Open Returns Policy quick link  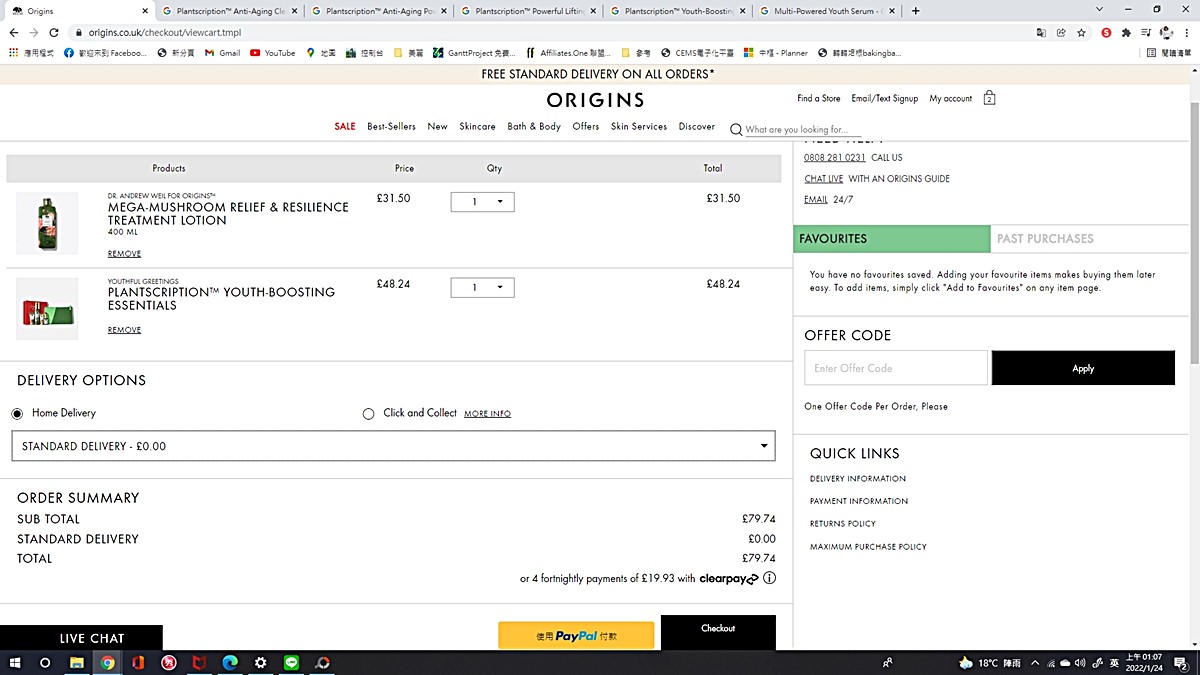[x=843, y=524]
